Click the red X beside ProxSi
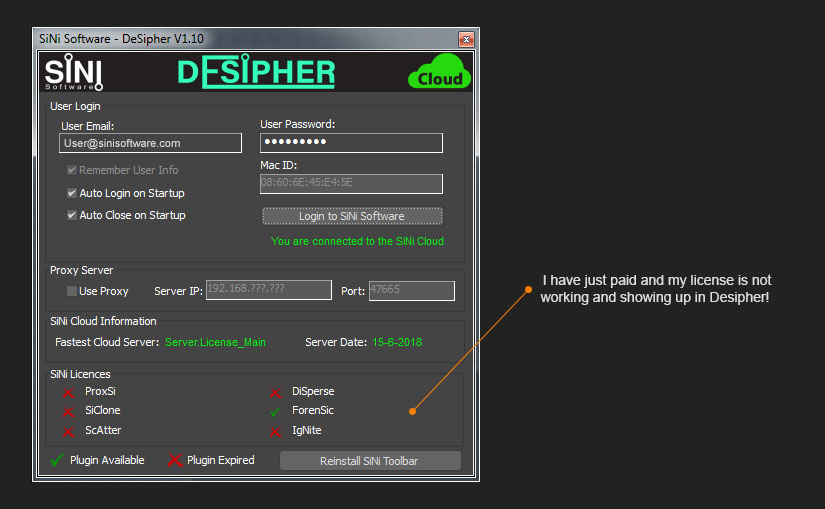Screen dimensions: 825x509 click(68, 392)
